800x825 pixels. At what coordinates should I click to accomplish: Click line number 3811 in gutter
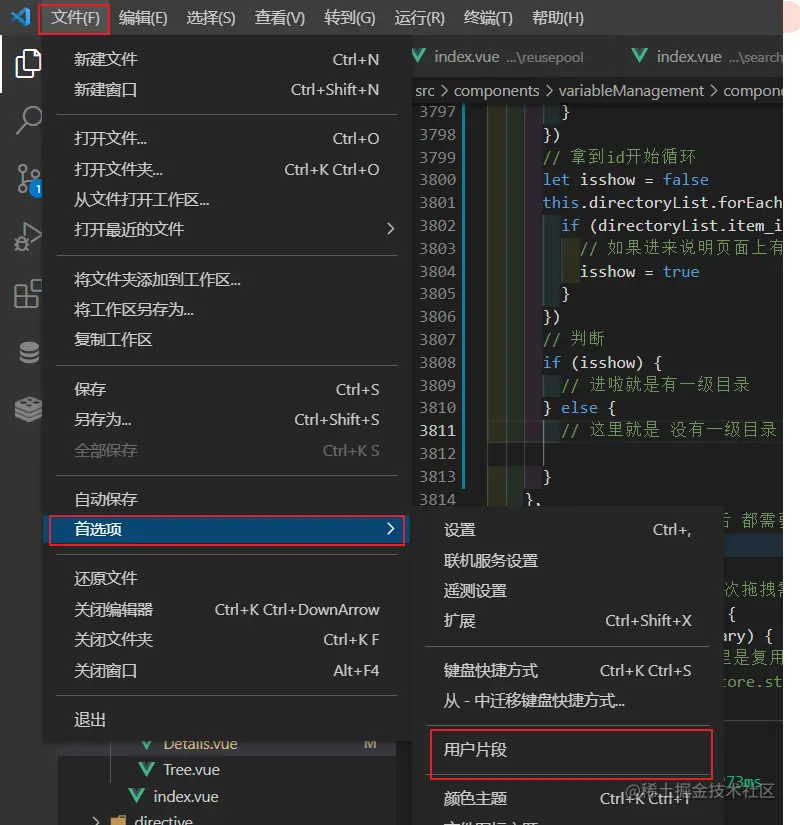(437, 431)
